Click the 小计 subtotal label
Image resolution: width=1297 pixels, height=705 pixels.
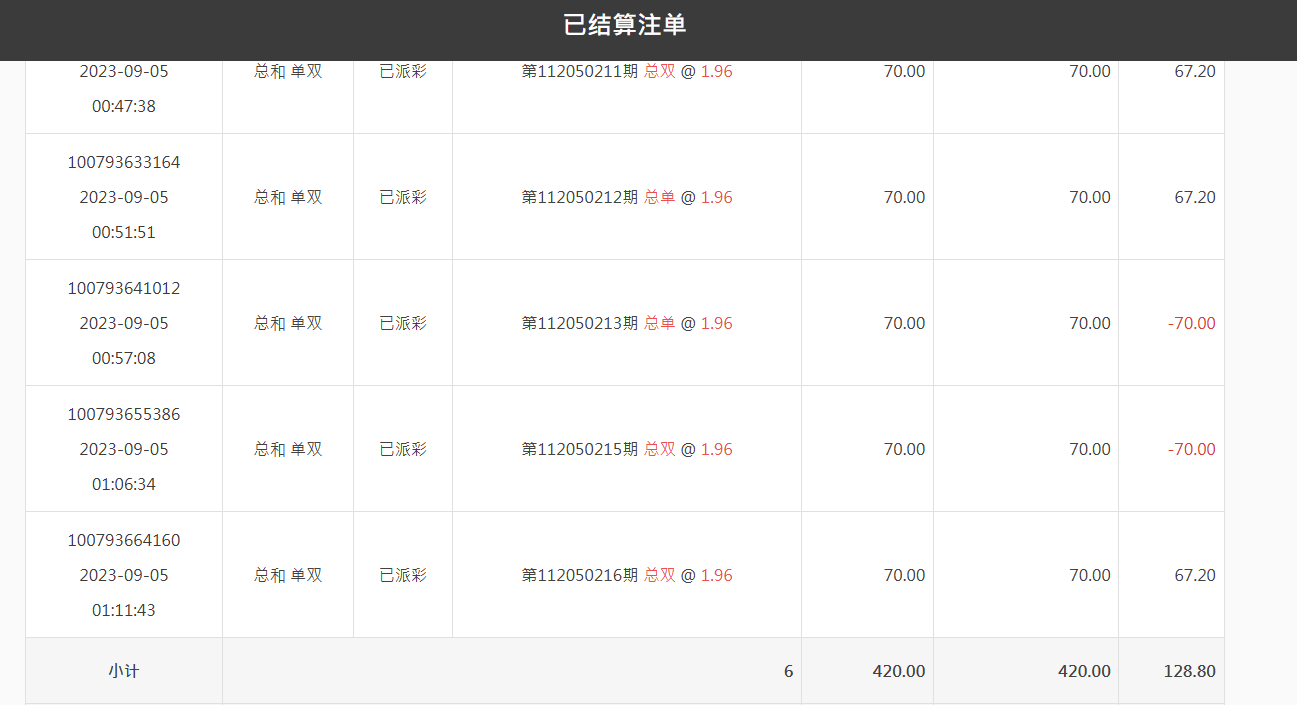124,671
